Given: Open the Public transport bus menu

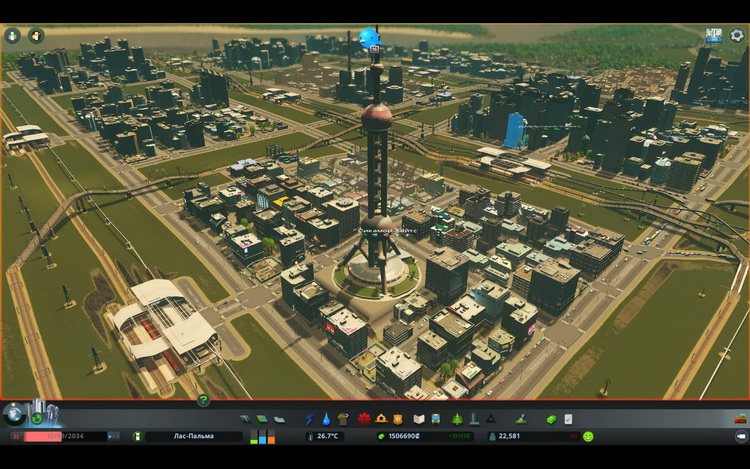Looking at the screenshot, I should point(436,419).
